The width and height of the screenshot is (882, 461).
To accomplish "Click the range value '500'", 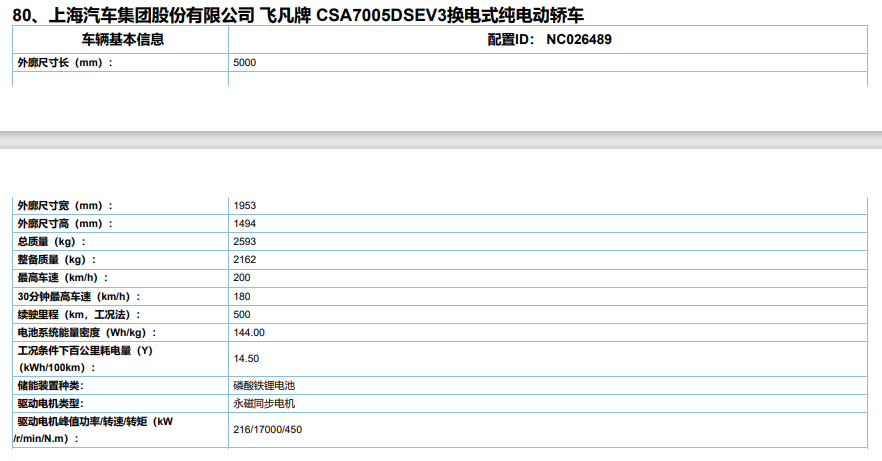I will 242,314.
